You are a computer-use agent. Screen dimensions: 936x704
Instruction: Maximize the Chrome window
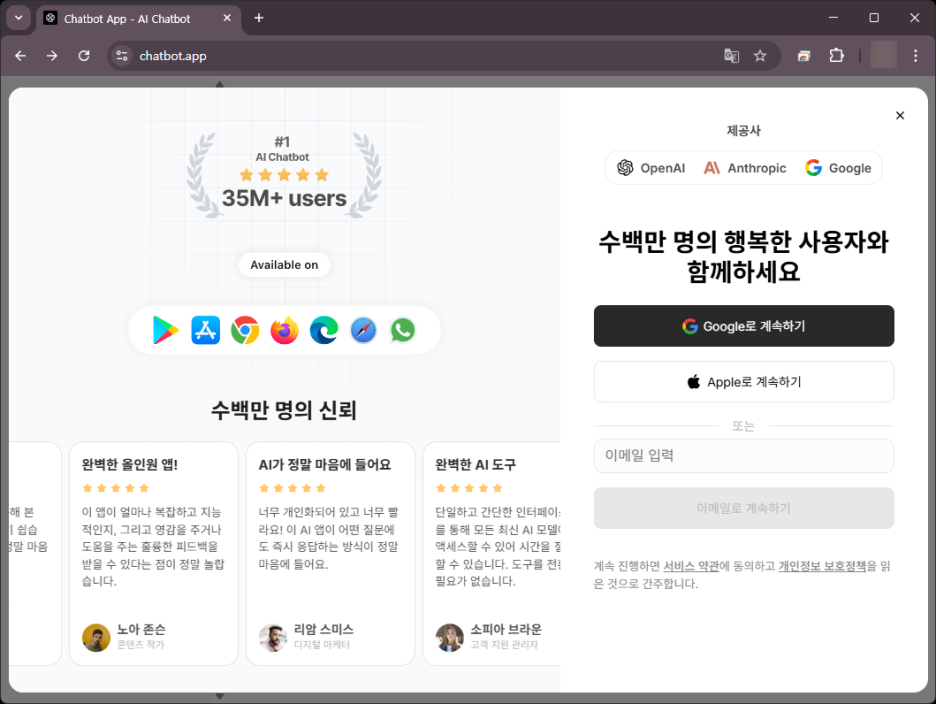tap(874, 18)
